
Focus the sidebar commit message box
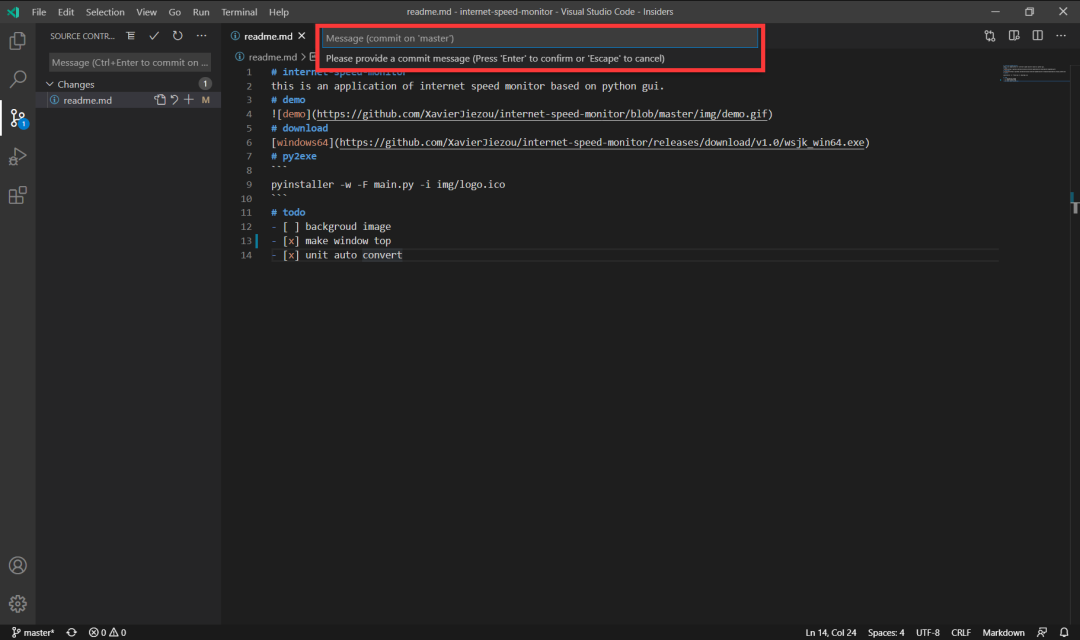(129, 63)
